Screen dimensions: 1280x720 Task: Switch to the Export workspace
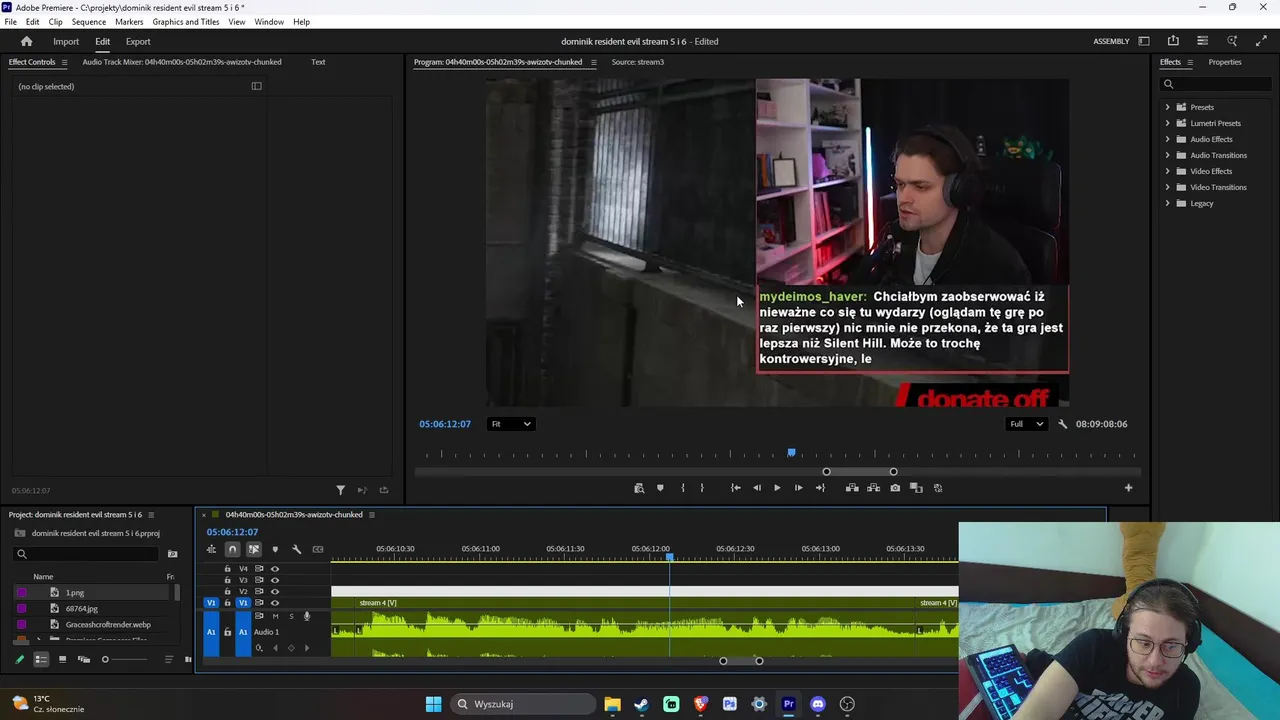click(138, 42)
